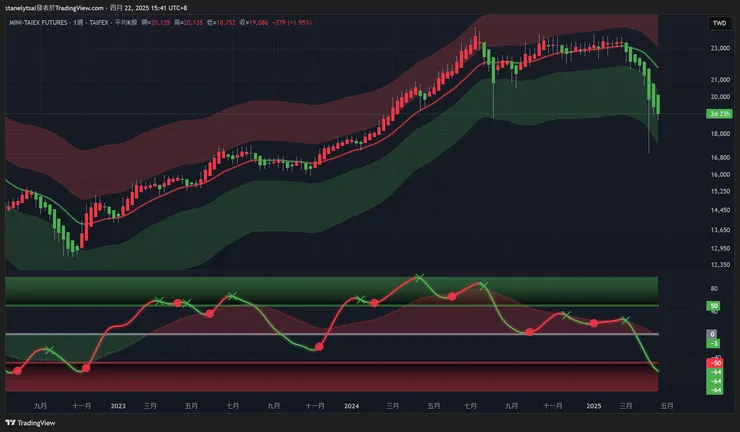Open the TWD currency selector

pyautogui.click(x=719, y=23)
